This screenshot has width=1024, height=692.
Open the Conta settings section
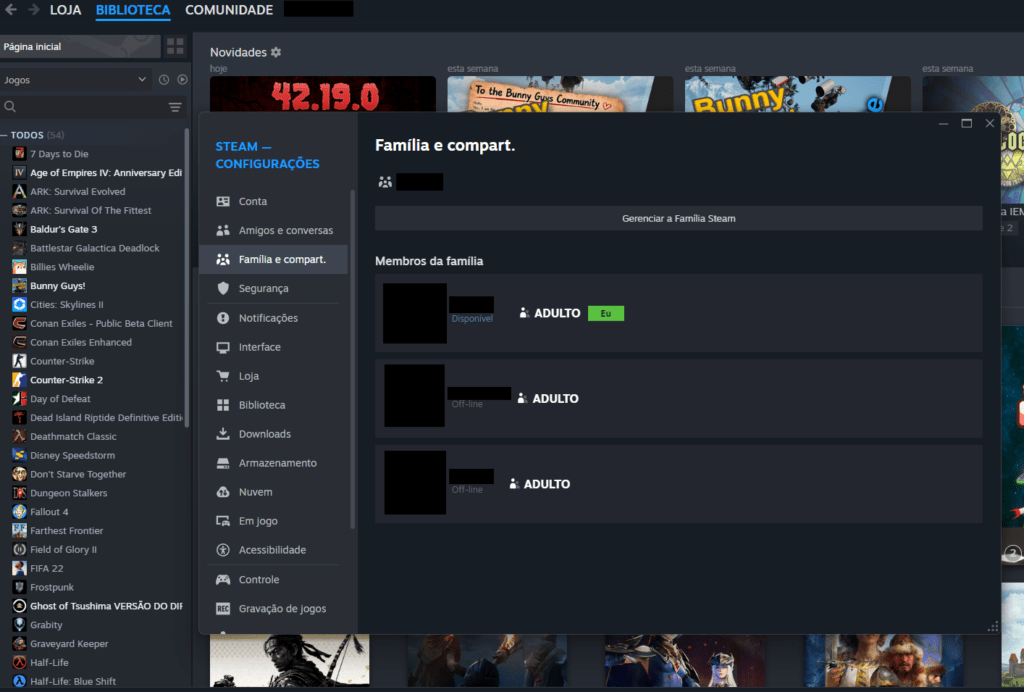tap(273, 201)
